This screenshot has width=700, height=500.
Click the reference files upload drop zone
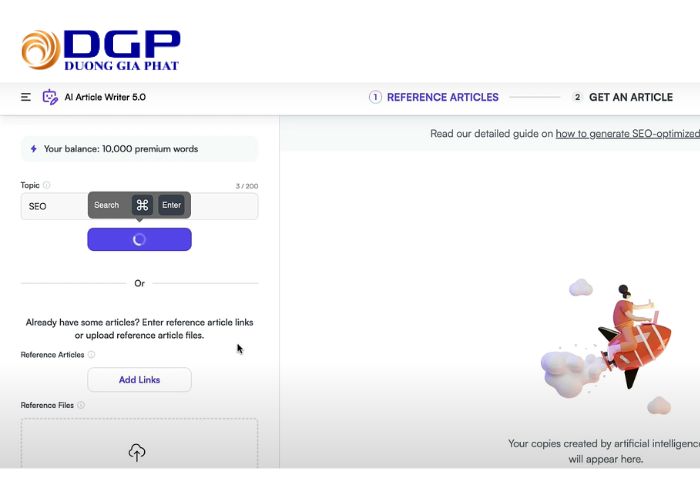pyautogui.click(x=139, y=443)
